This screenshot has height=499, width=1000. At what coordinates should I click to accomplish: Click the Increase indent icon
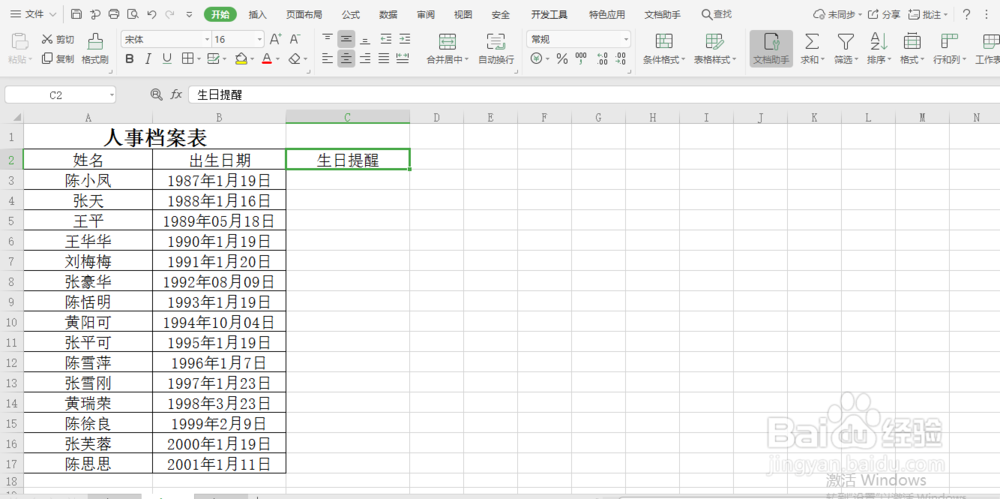coord(404,40)
